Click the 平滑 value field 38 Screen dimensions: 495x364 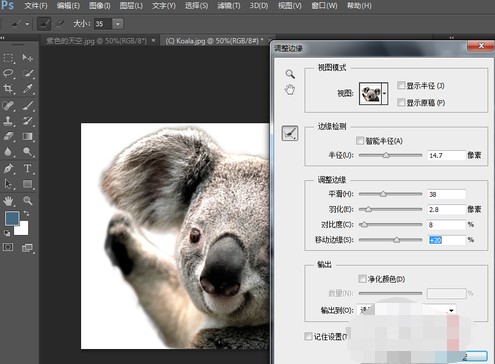click(x=446, y=194)
